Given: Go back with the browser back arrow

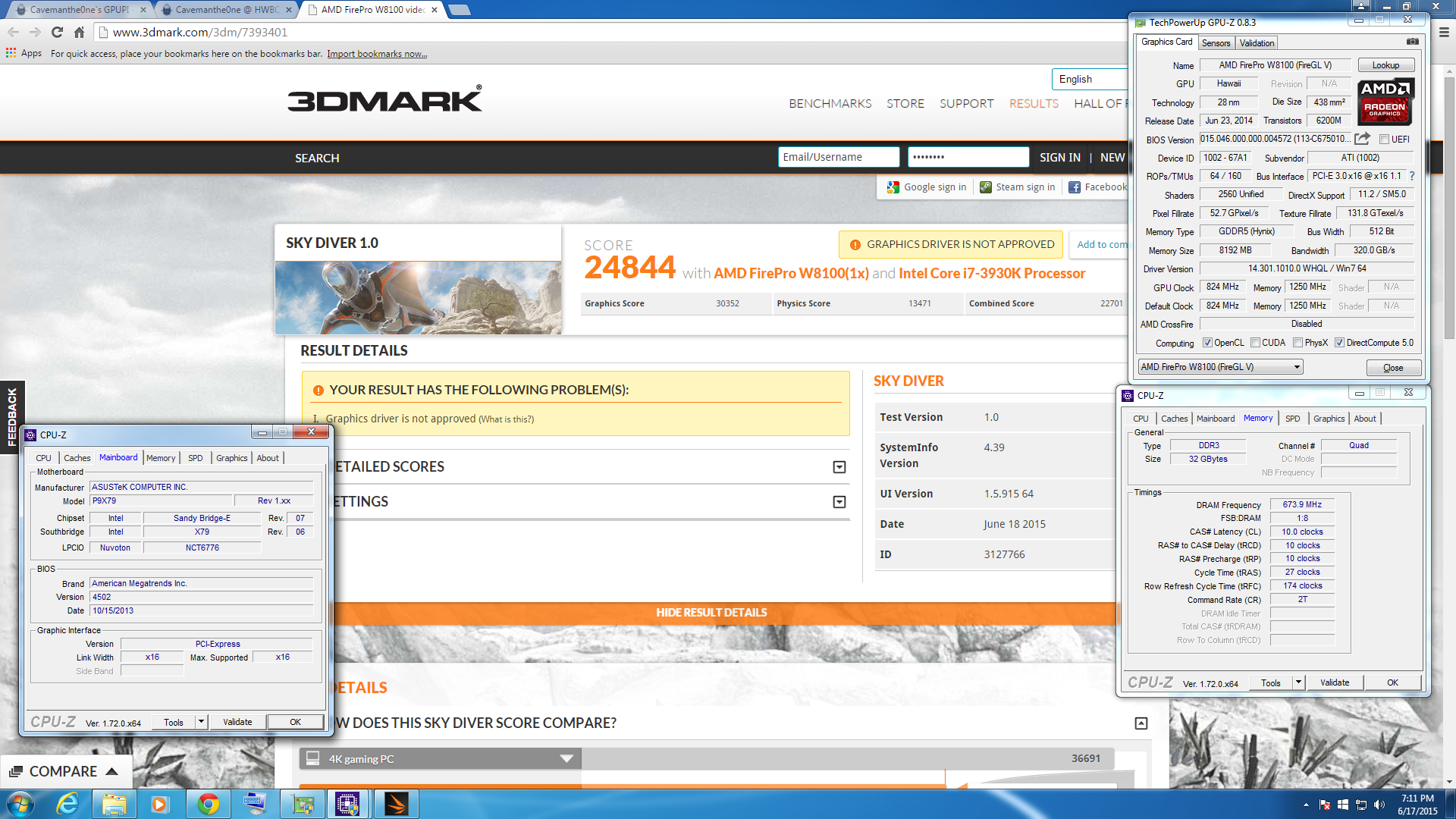Looking at the screenshot, I should click(13, 32).
